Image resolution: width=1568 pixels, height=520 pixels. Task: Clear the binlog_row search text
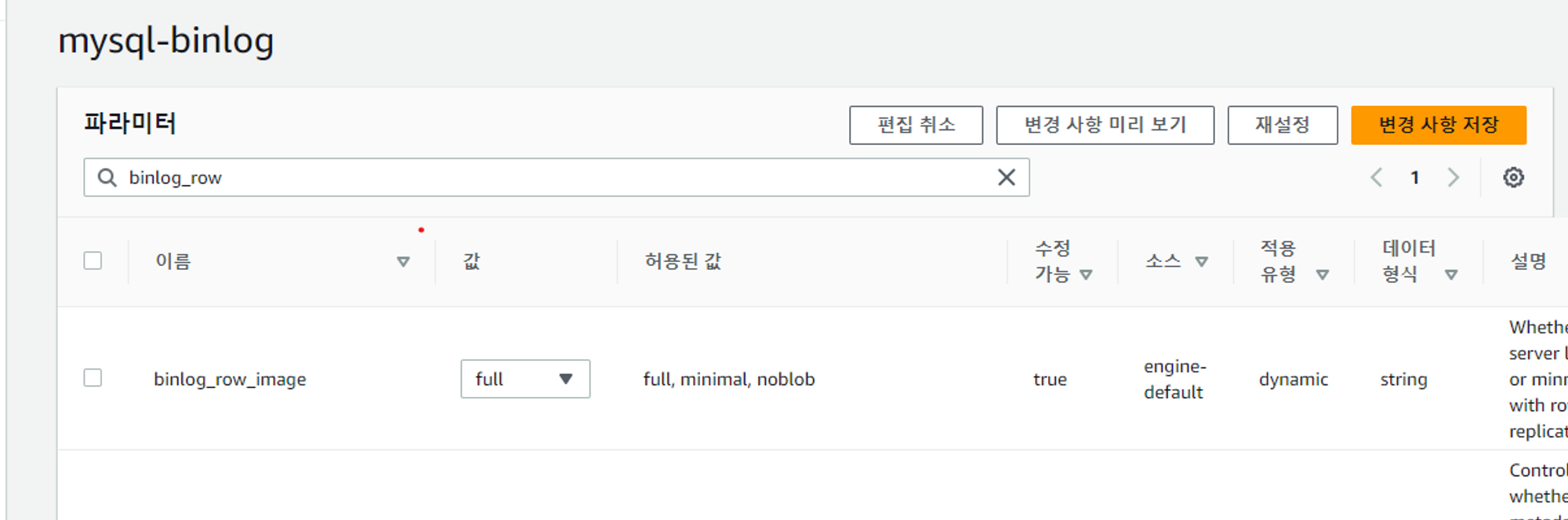pos(1007,177)
